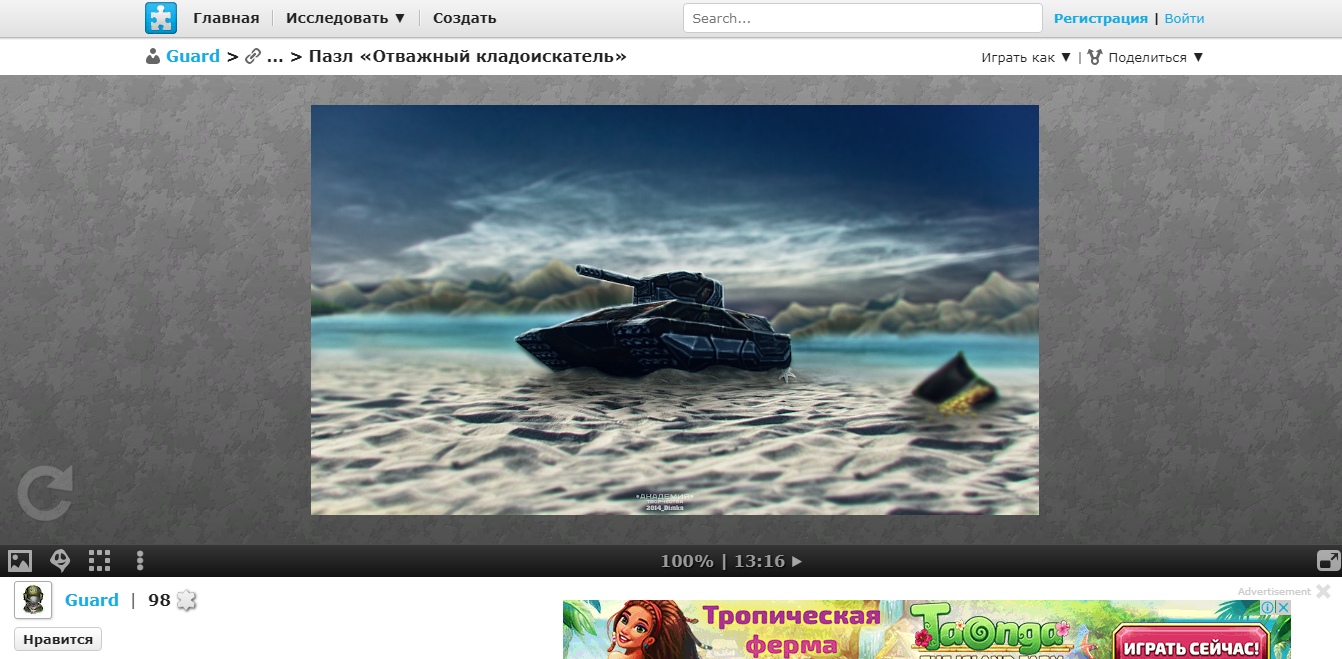Show the puzzle image preview icon
This screenshot has width=1342, height=659.
20,561
